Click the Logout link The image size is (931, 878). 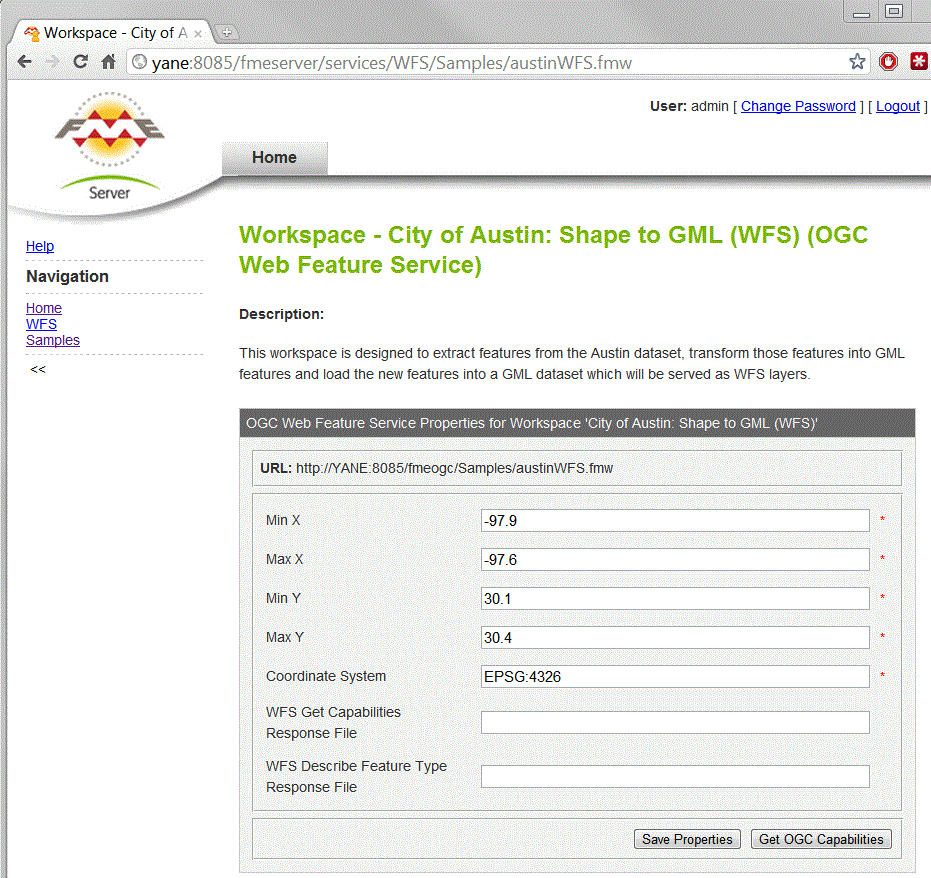898,106
